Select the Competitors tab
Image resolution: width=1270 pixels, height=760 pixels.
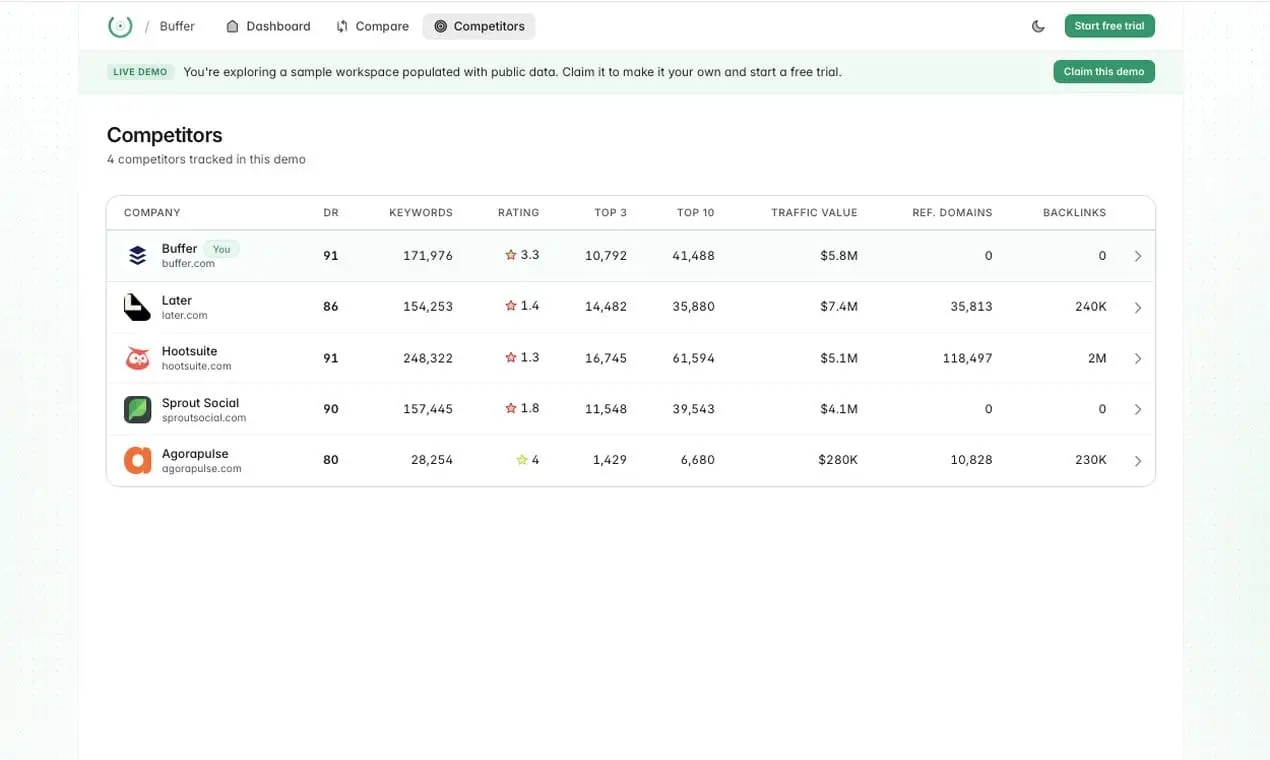tap(479, 26)
